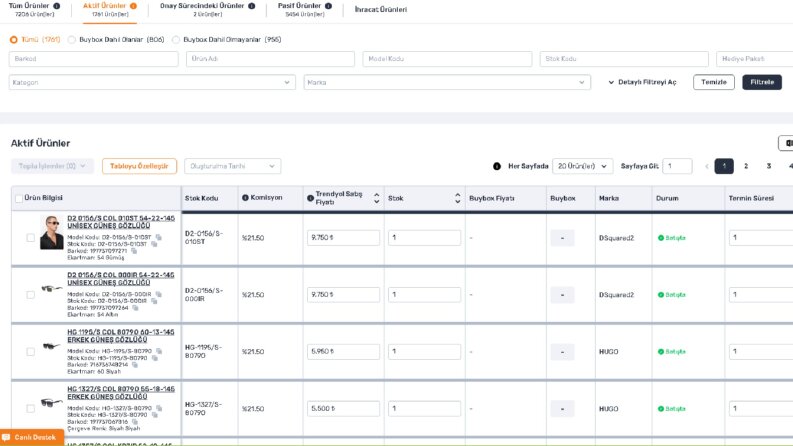
Task: Expand Detaylı Filtreyi Aç
Action: click(642, 82)
